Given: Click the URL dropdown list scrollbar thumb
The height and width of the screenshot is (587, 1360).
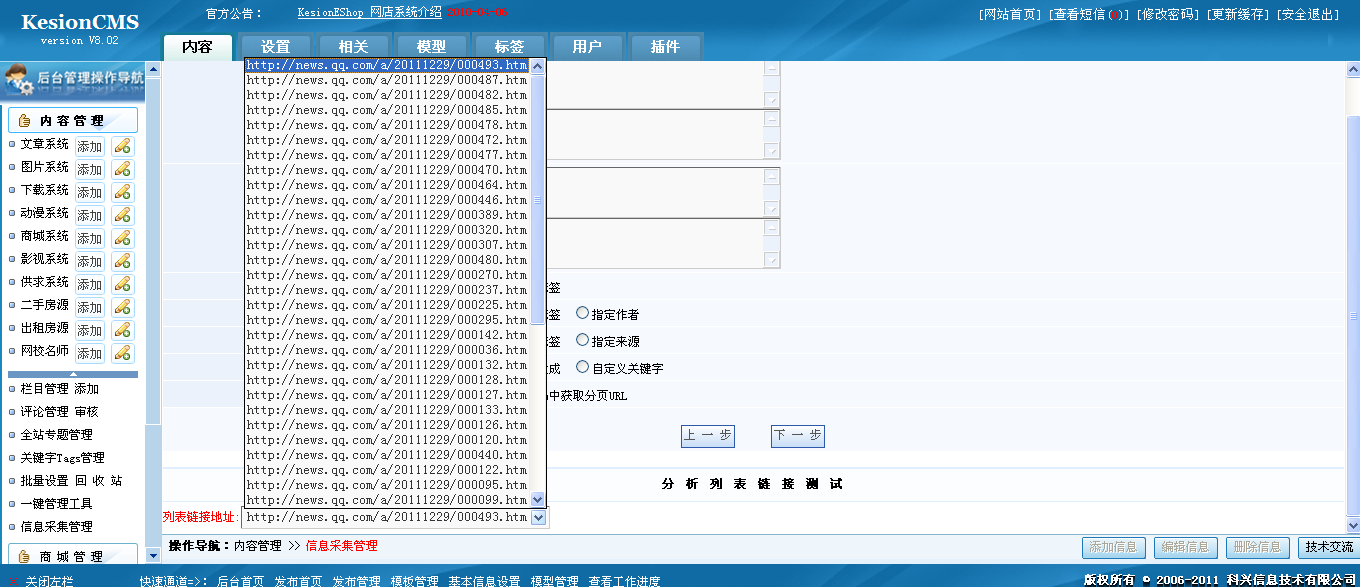Looking at the screenshot, I should (x=538, y=199).
